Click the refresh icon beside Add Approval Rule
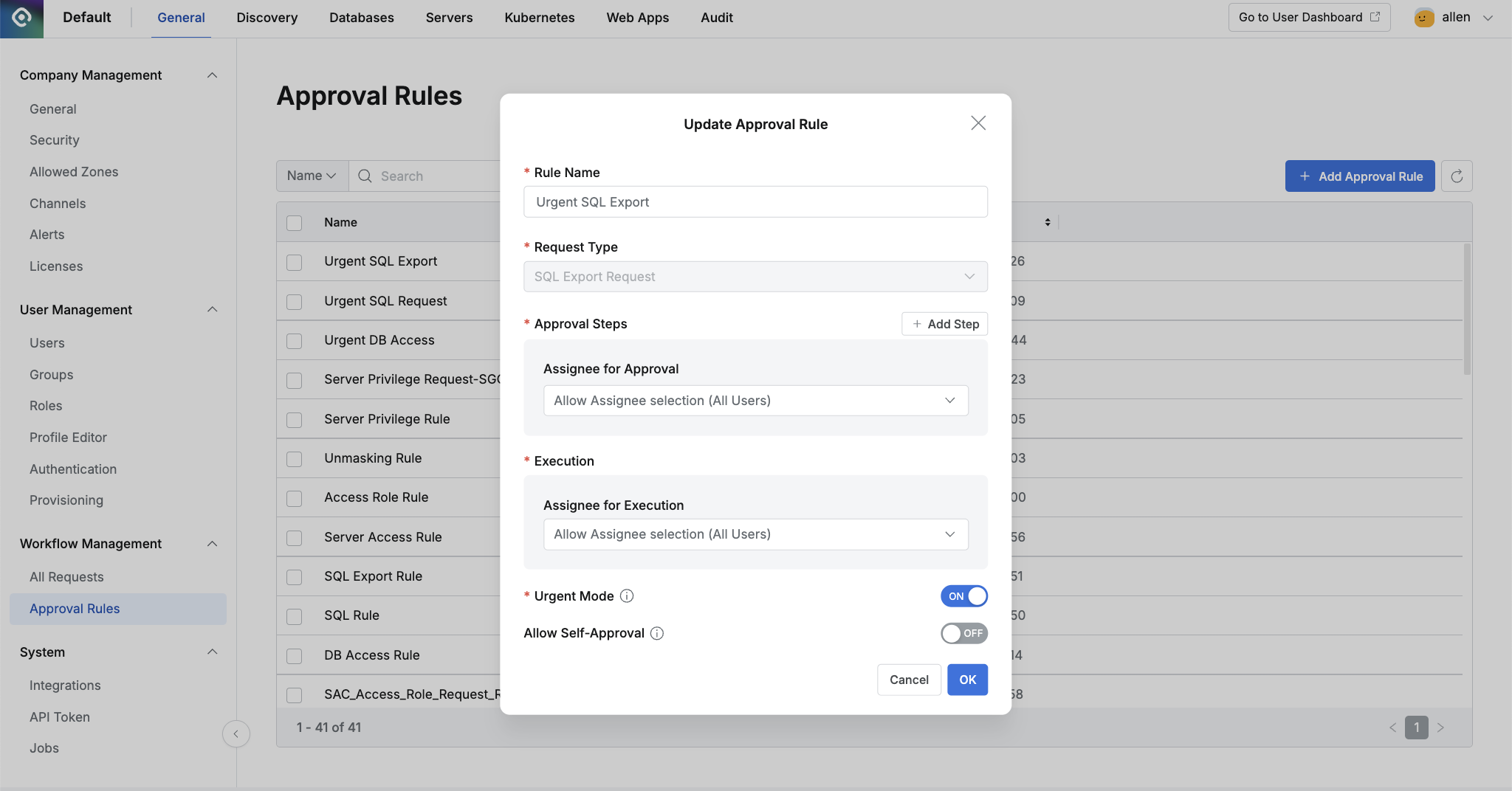The height and width of the screenshot is (791, 1512). 1457,176
